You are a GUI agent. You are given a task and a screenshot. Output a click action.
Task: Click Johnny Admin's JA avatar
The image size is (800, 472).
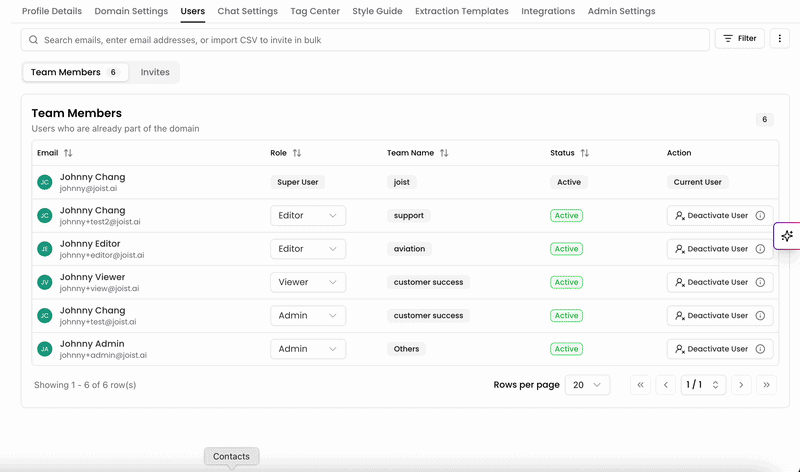(45, 349)
